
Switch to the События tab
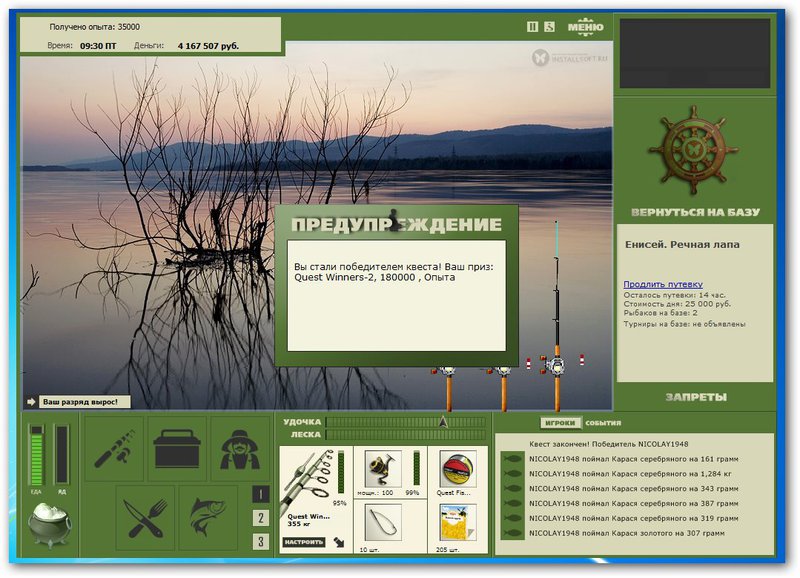click(x=603, y=423)
